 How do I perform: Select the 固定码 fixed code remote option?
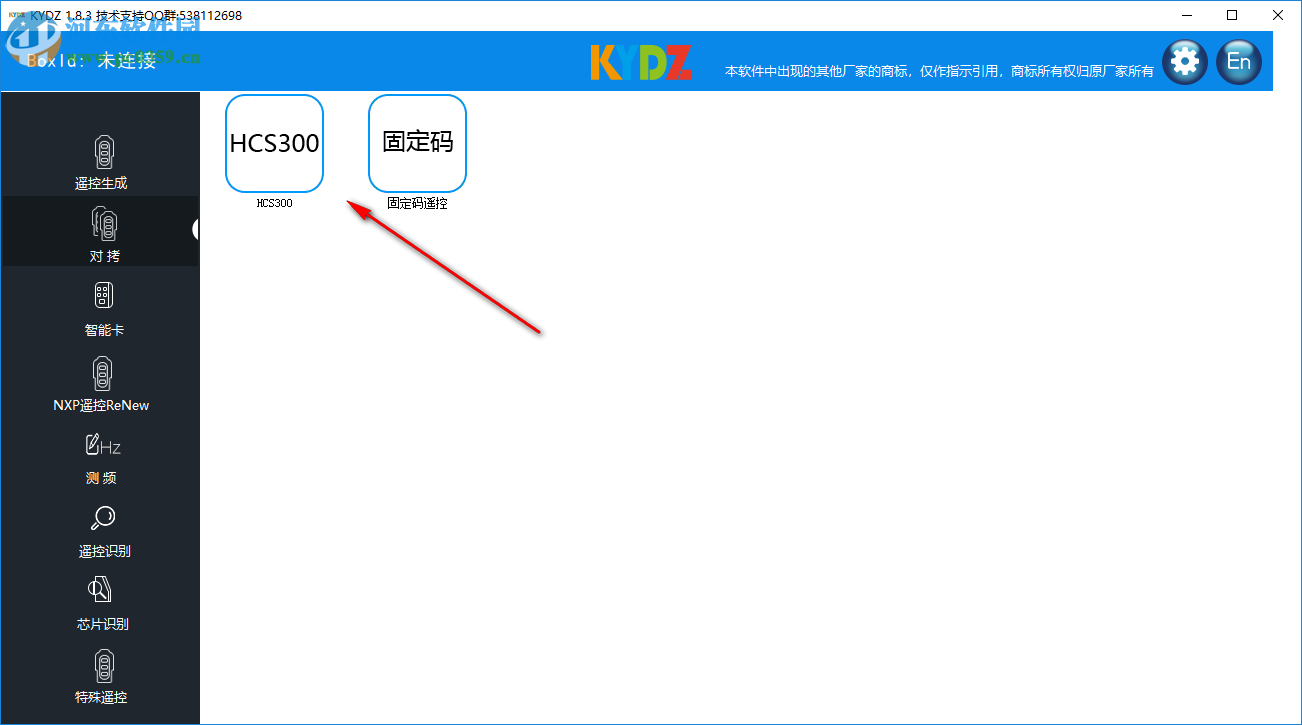(x=417, y=143)
